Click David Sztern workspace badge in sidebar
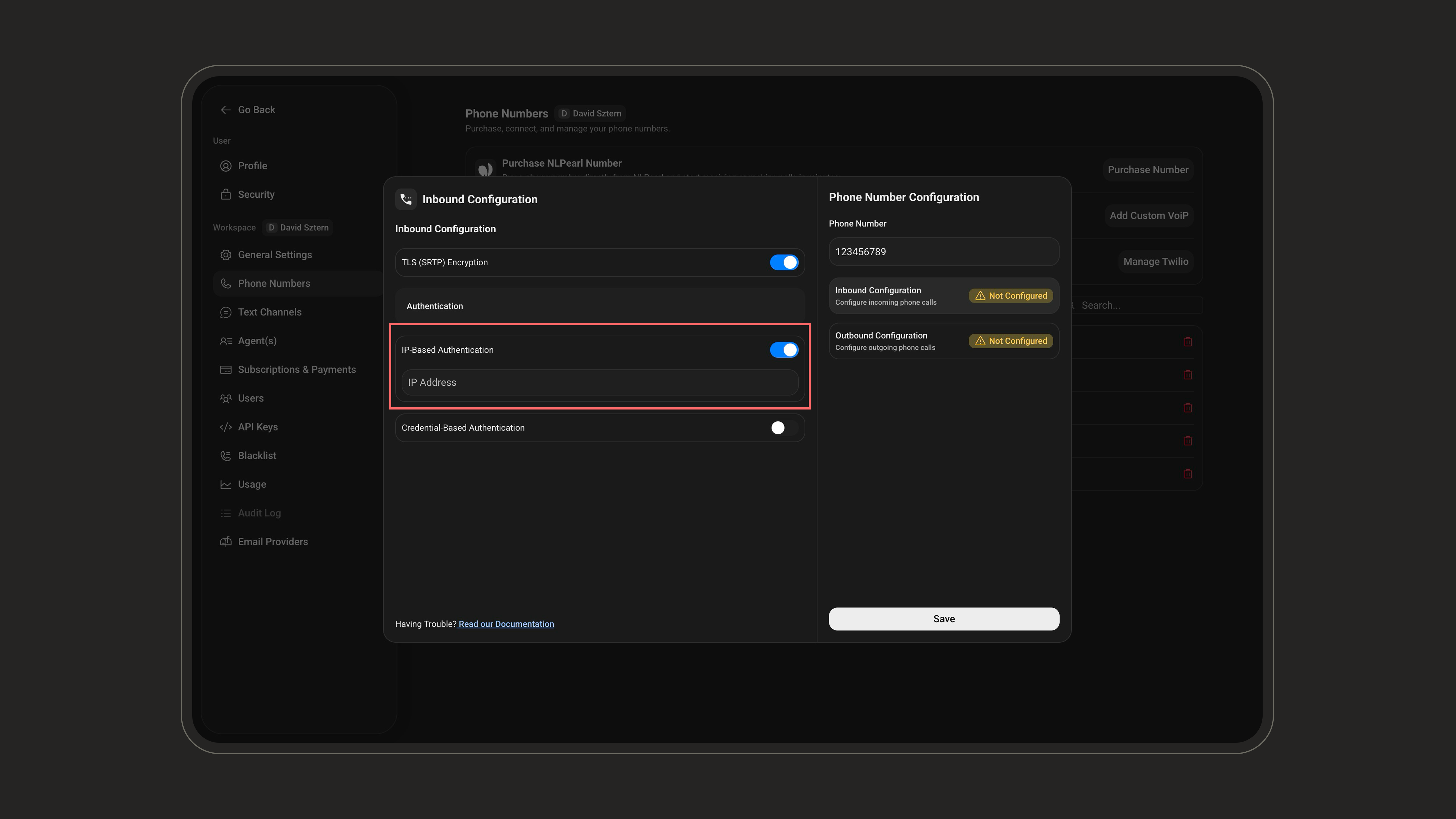 (x=298, y=228)
